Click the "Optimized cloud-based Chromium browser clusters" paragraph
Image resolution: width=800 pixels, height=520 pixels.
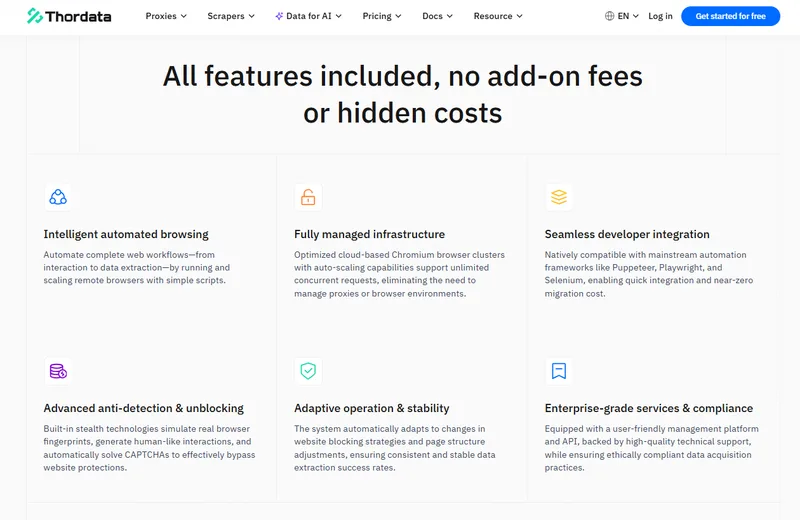click(399, 274)
